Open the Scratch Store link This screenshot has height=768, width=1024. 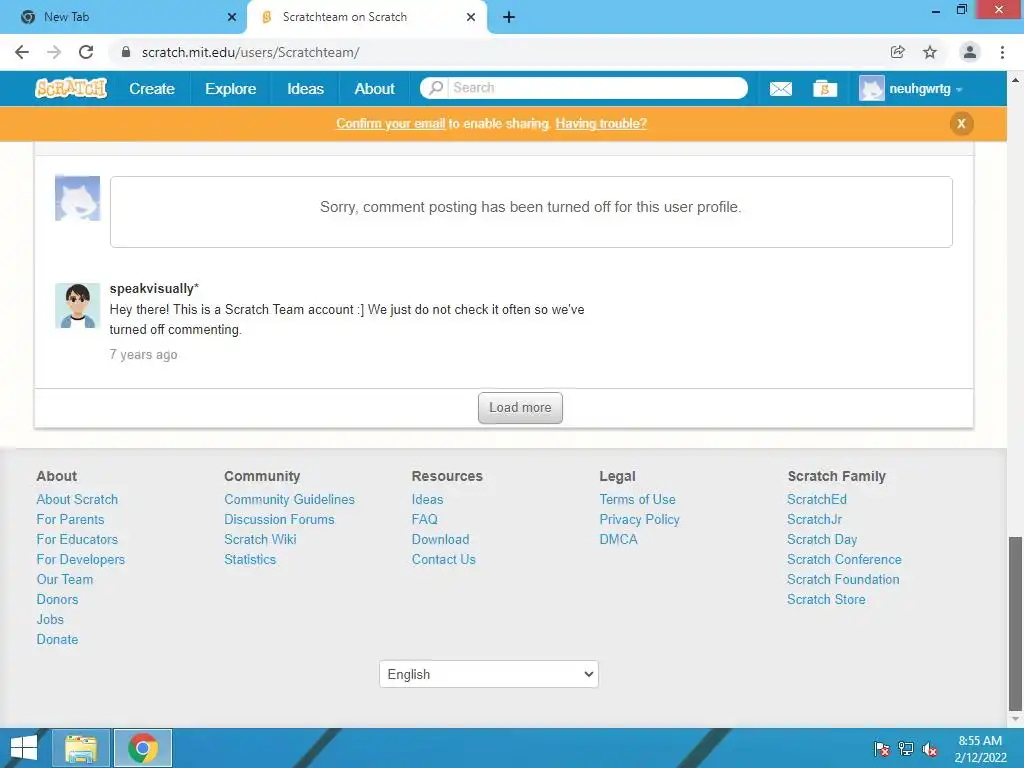(826, 600)
